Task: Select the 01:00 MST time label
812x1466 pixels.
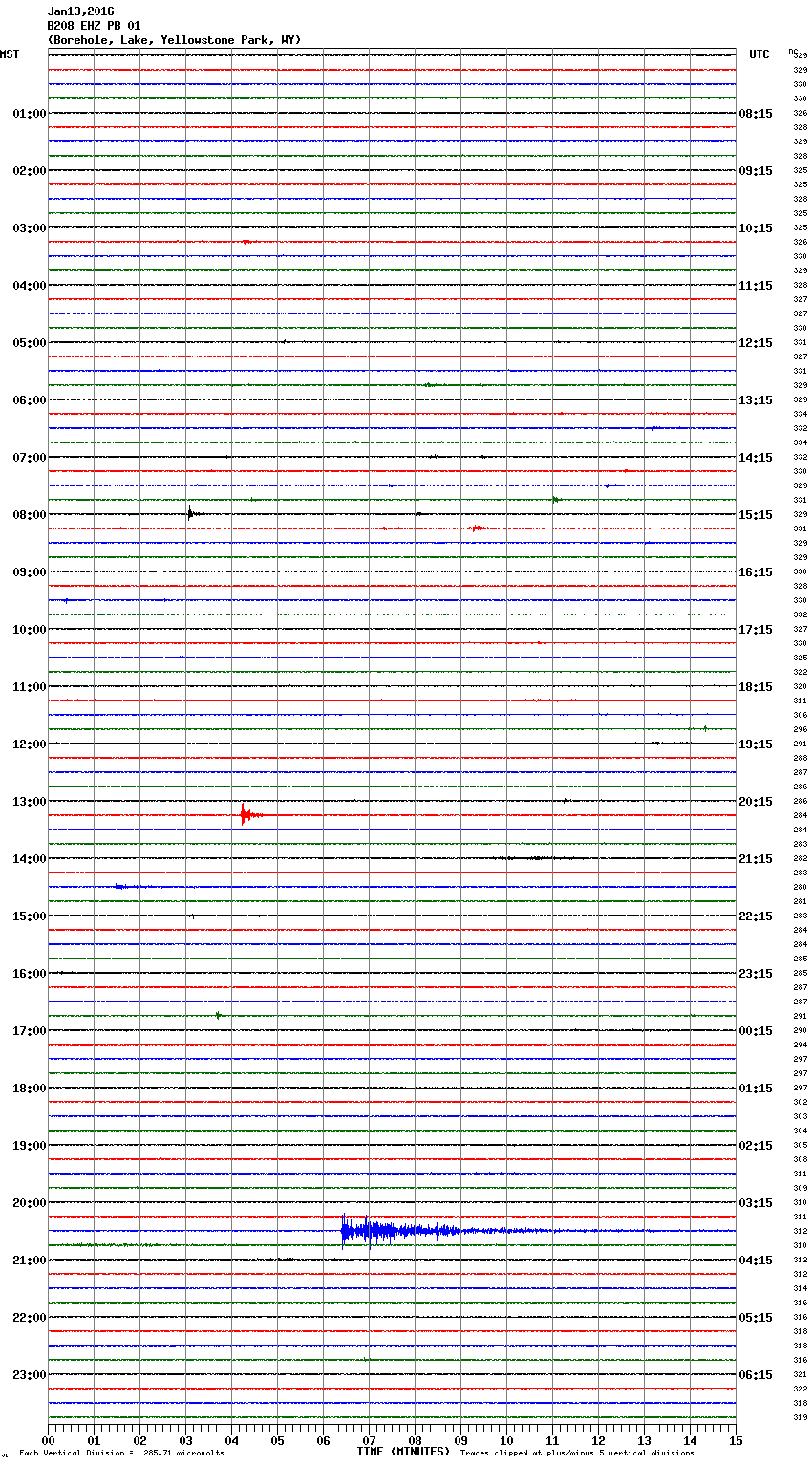Action: click(30, 114)
